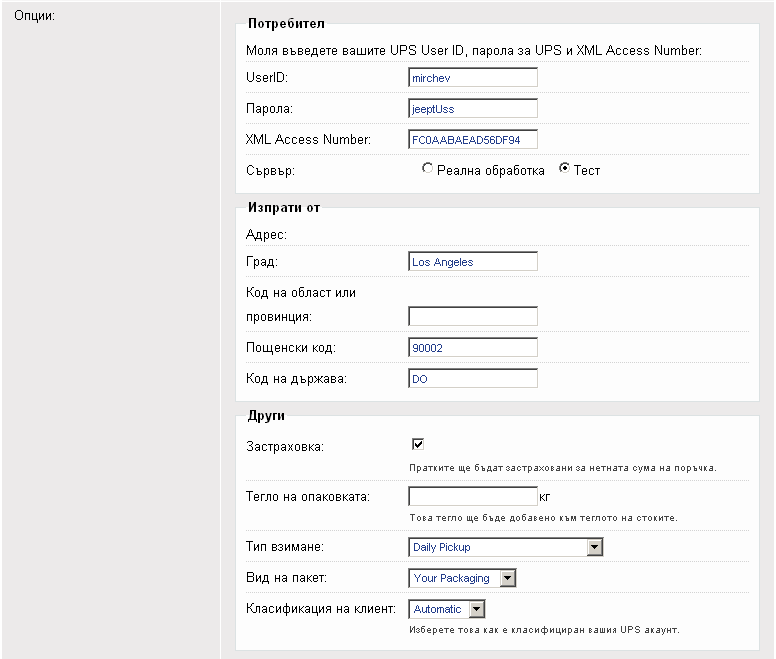Expand the Вид на пакет dropdown
The width and height of the screenshot is (776, 659).
coord(463,578)
